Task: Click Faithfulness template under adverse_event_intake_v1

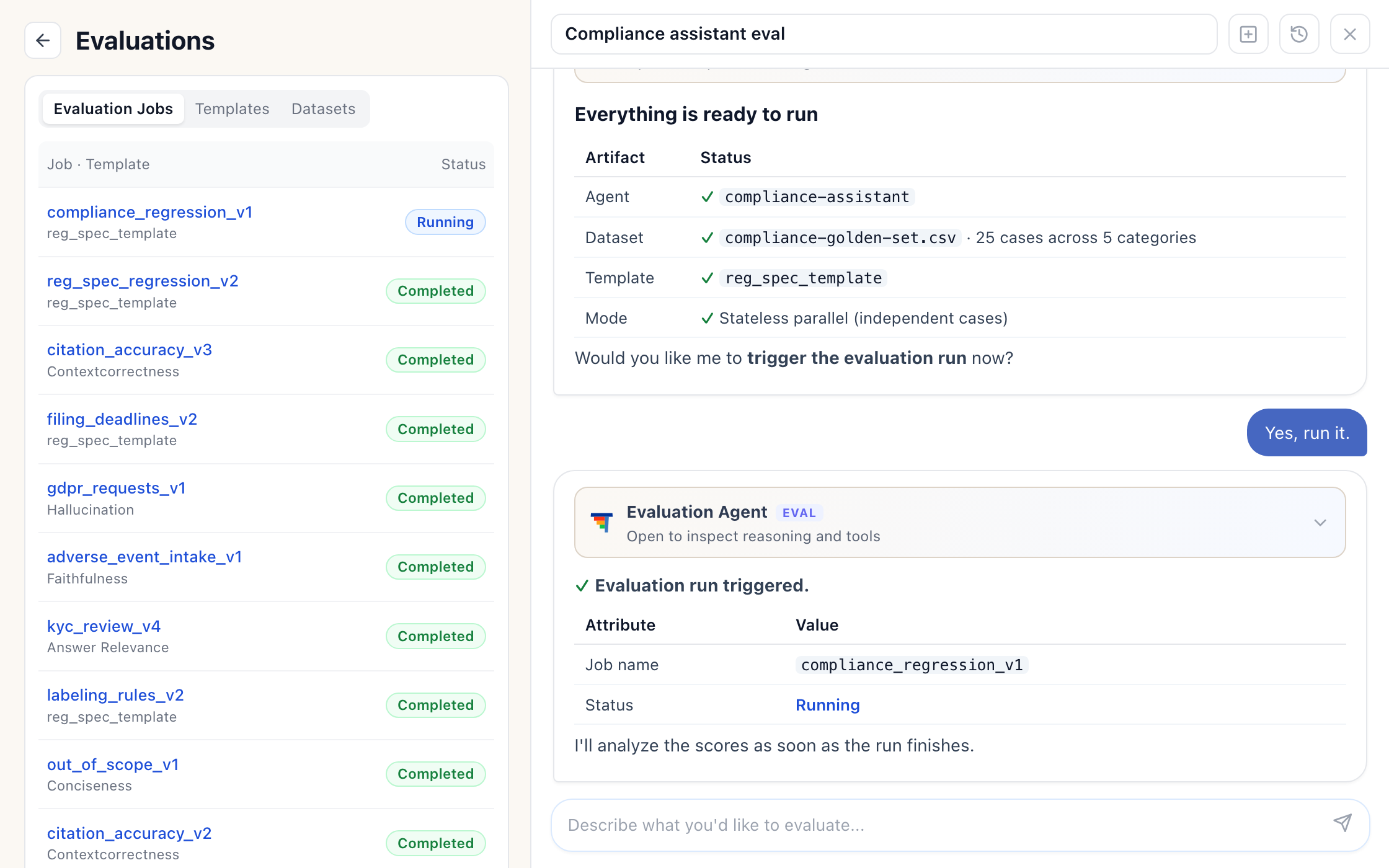Action: 87,578
